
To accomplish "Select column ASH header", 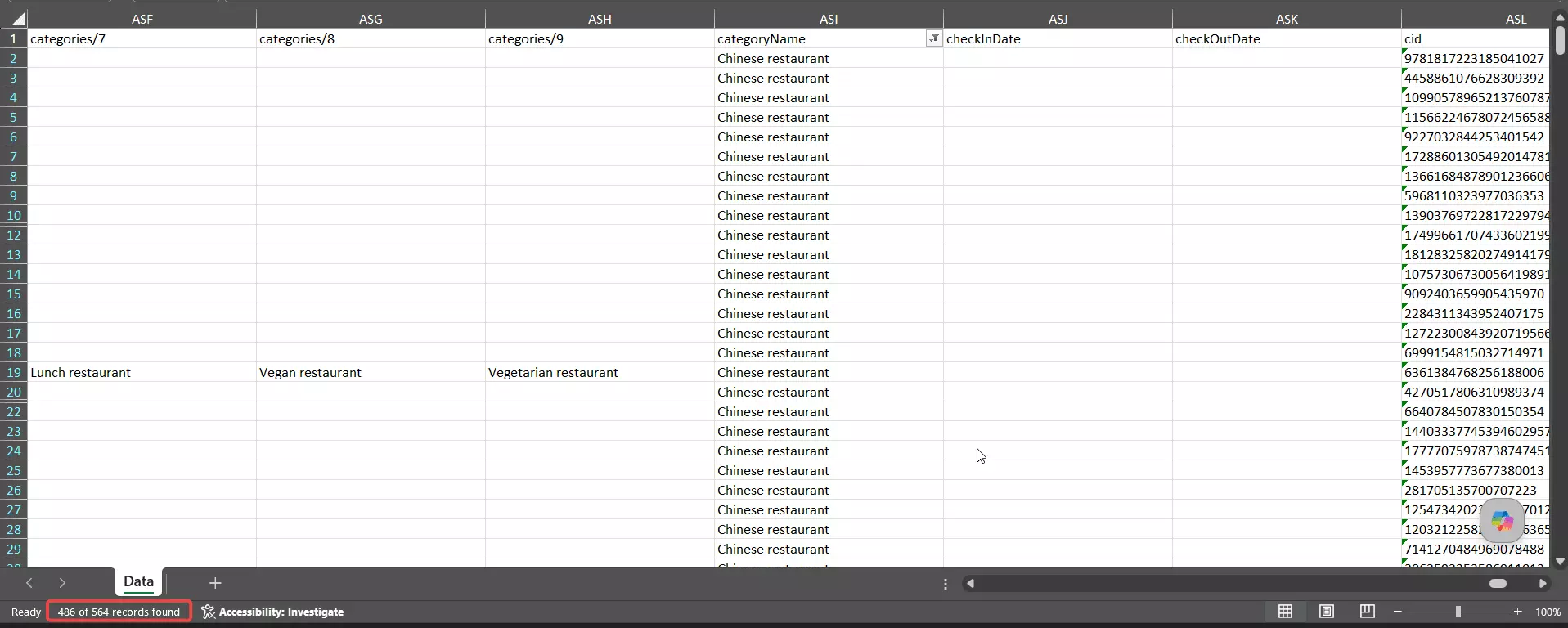I will click(600, 19).
